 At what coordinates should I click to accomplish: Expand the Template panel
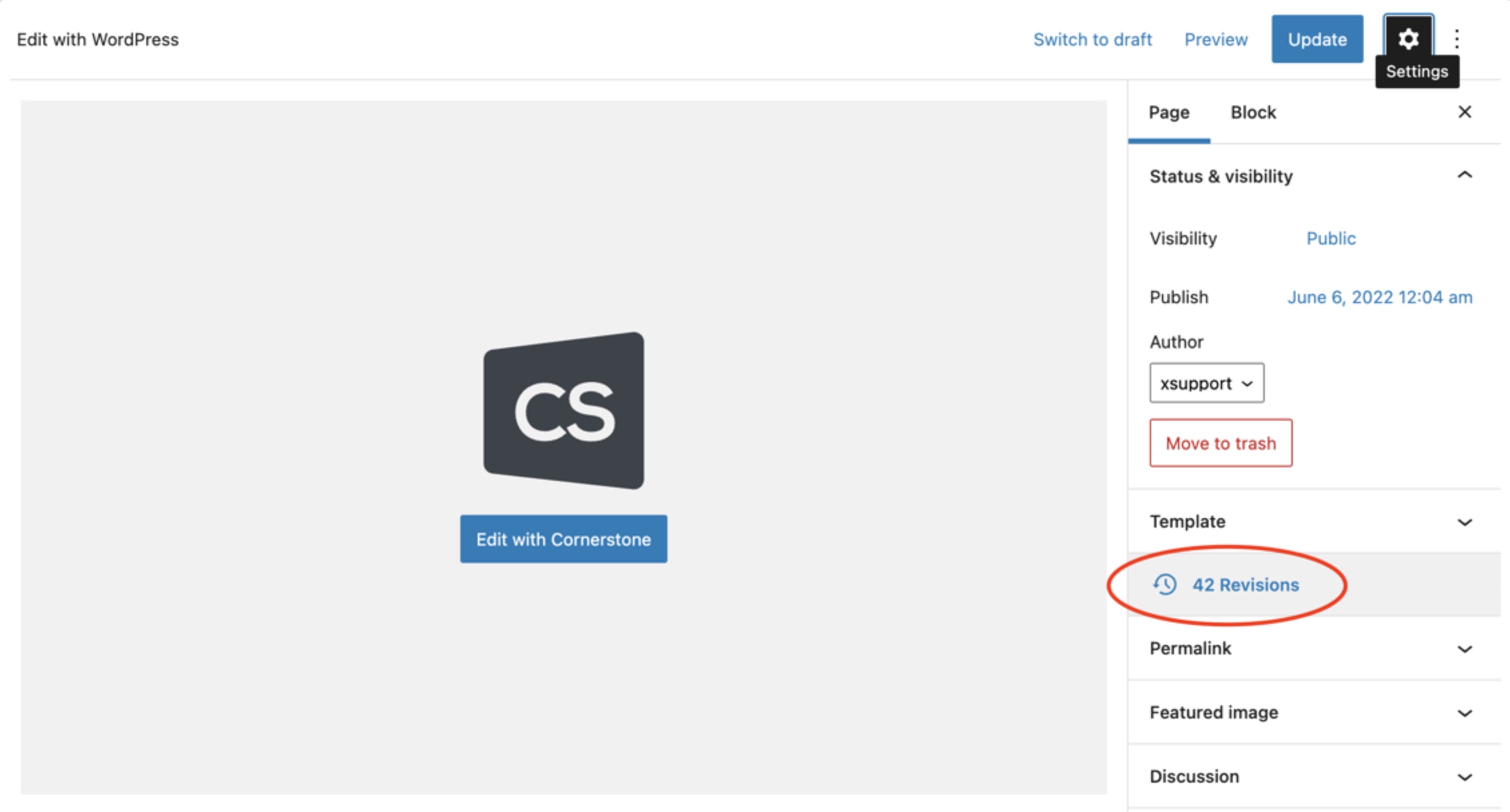[x=1464, y=522]
